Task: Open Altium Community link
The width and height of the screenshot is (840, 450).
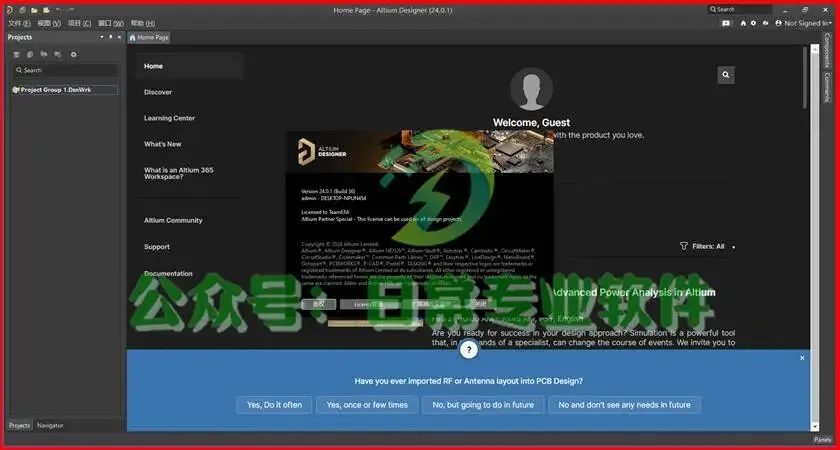Action: click(x=173, y=220)
